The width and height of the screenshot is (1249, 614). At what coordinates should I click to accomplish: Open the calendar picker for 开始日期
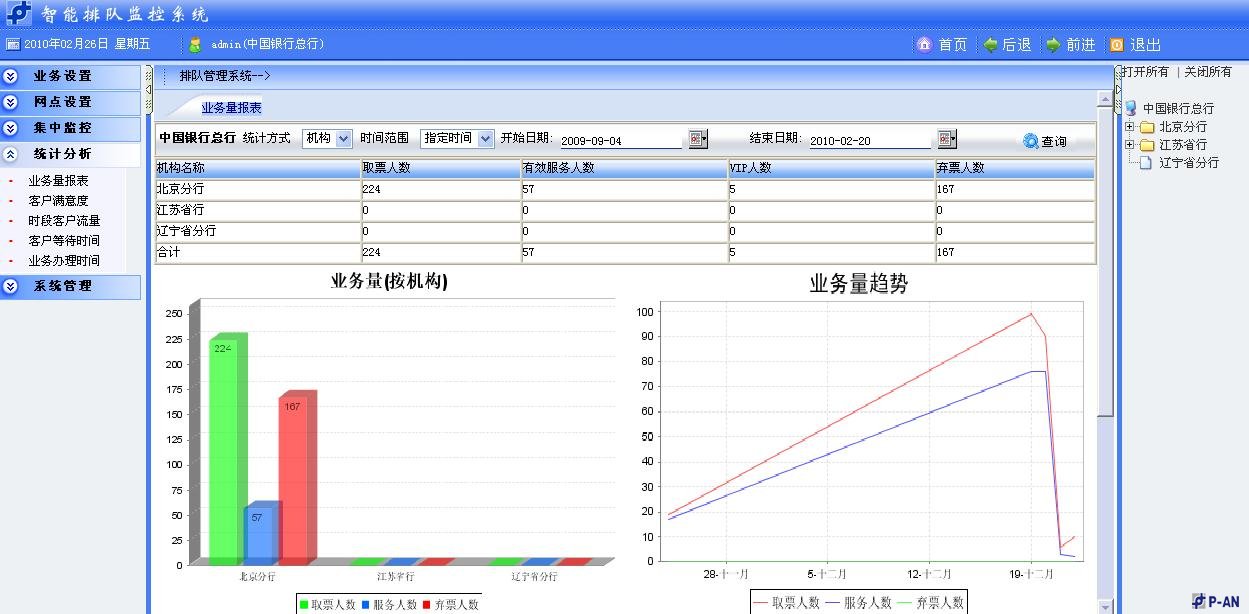[x=697, y=140]
